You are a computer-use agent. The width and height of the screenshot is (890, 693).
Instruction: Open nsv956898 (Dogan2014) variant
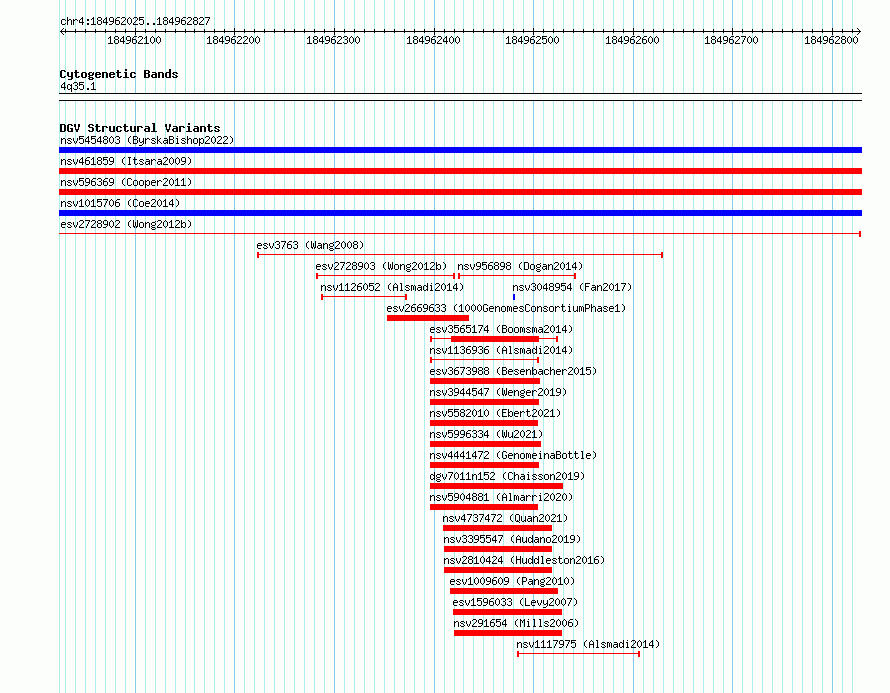[520, 266]
